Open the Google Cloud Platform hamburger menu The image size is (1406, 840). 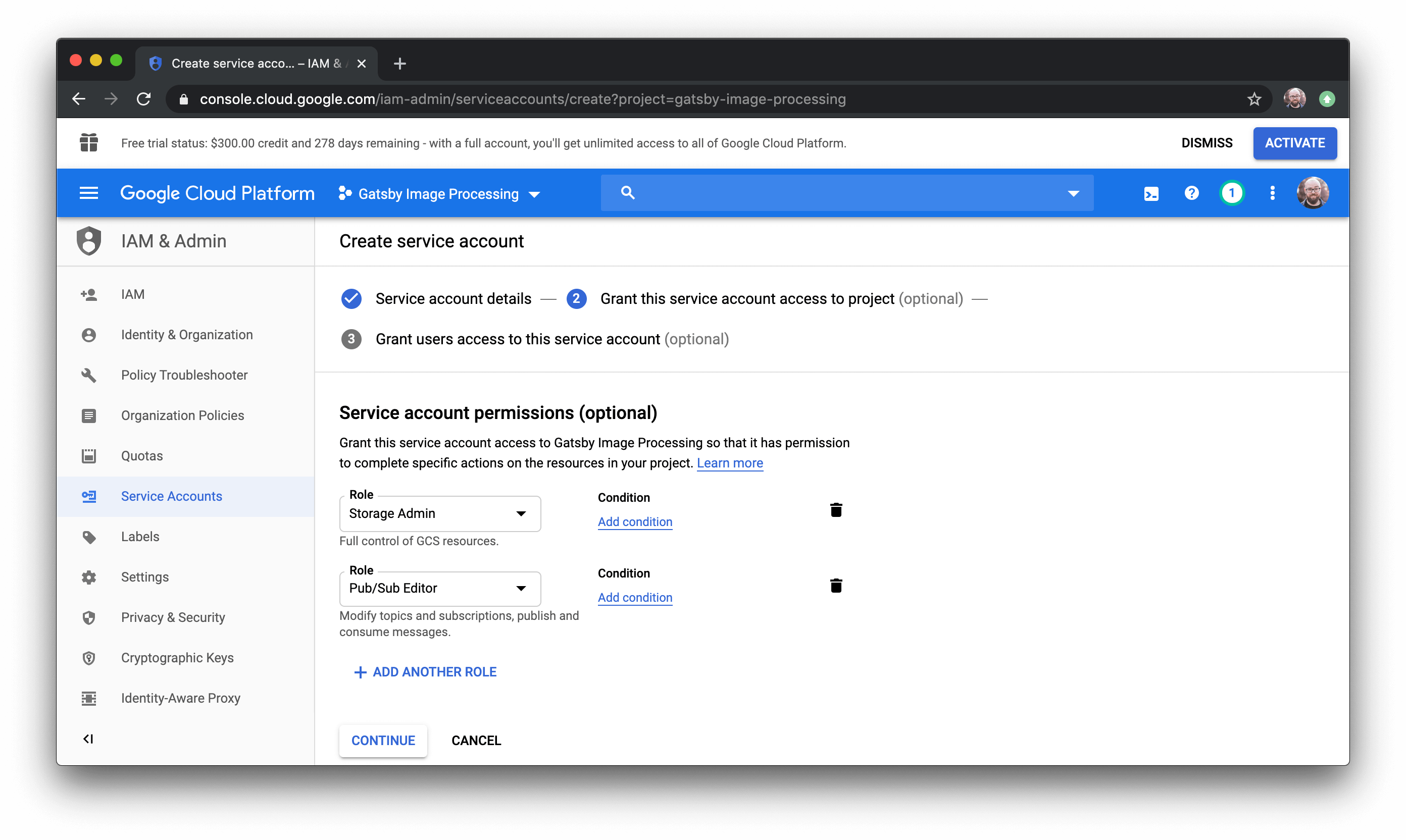(x=88, y=193)
